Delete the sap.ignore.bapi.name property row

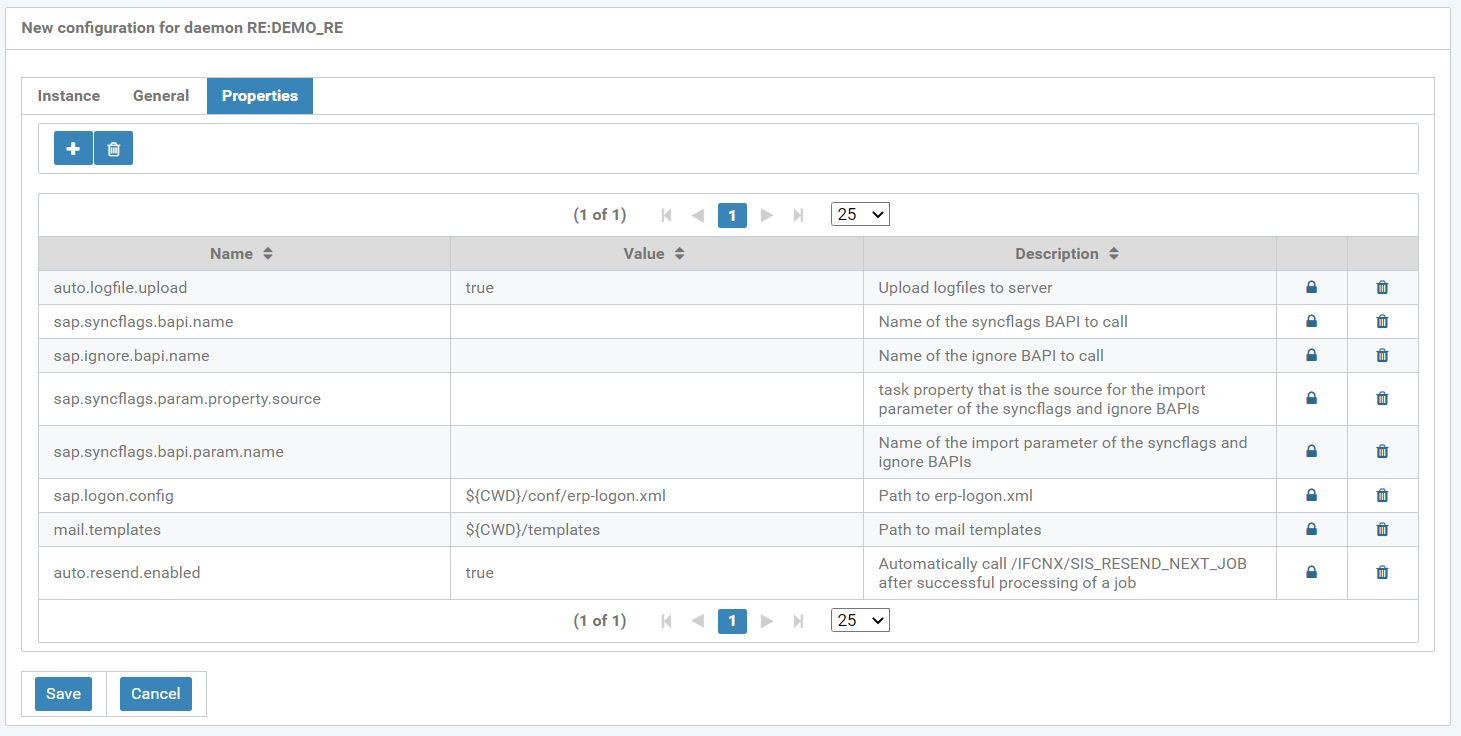(x=1382, y=356)
